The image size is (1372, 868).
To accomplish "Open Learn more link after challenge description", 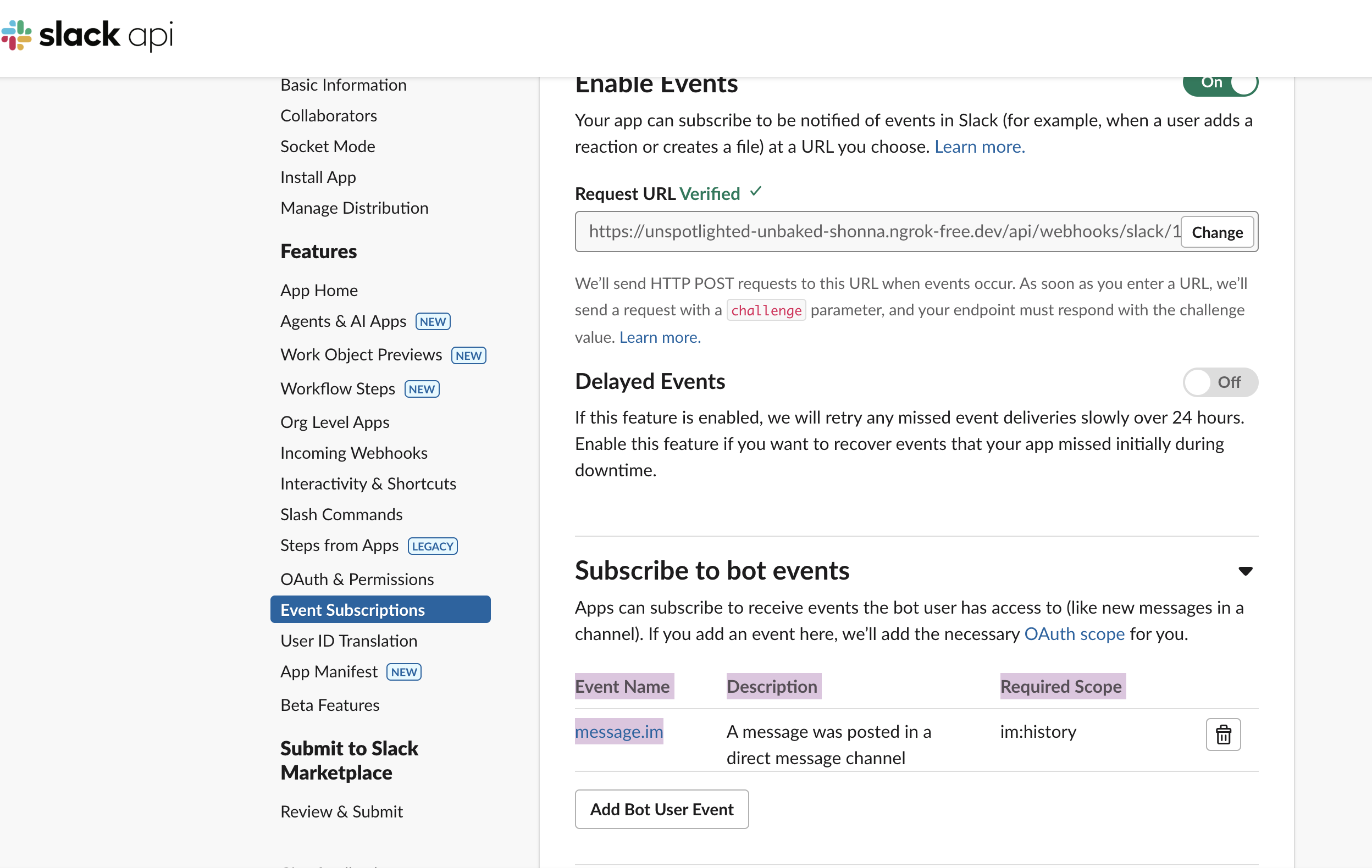I will [660, 337].
